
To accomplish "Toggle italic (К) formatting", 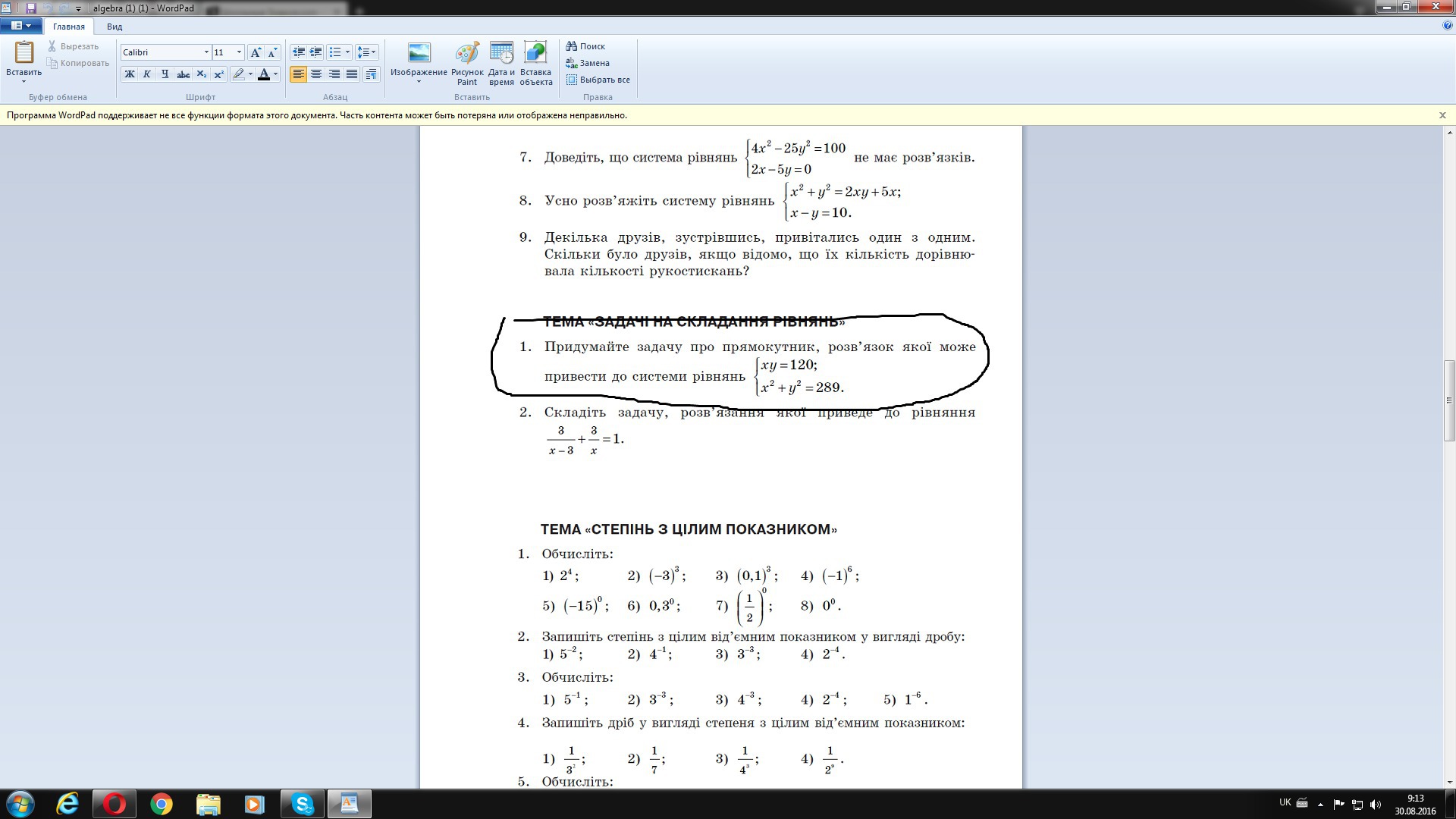I will tap(147, 74).
